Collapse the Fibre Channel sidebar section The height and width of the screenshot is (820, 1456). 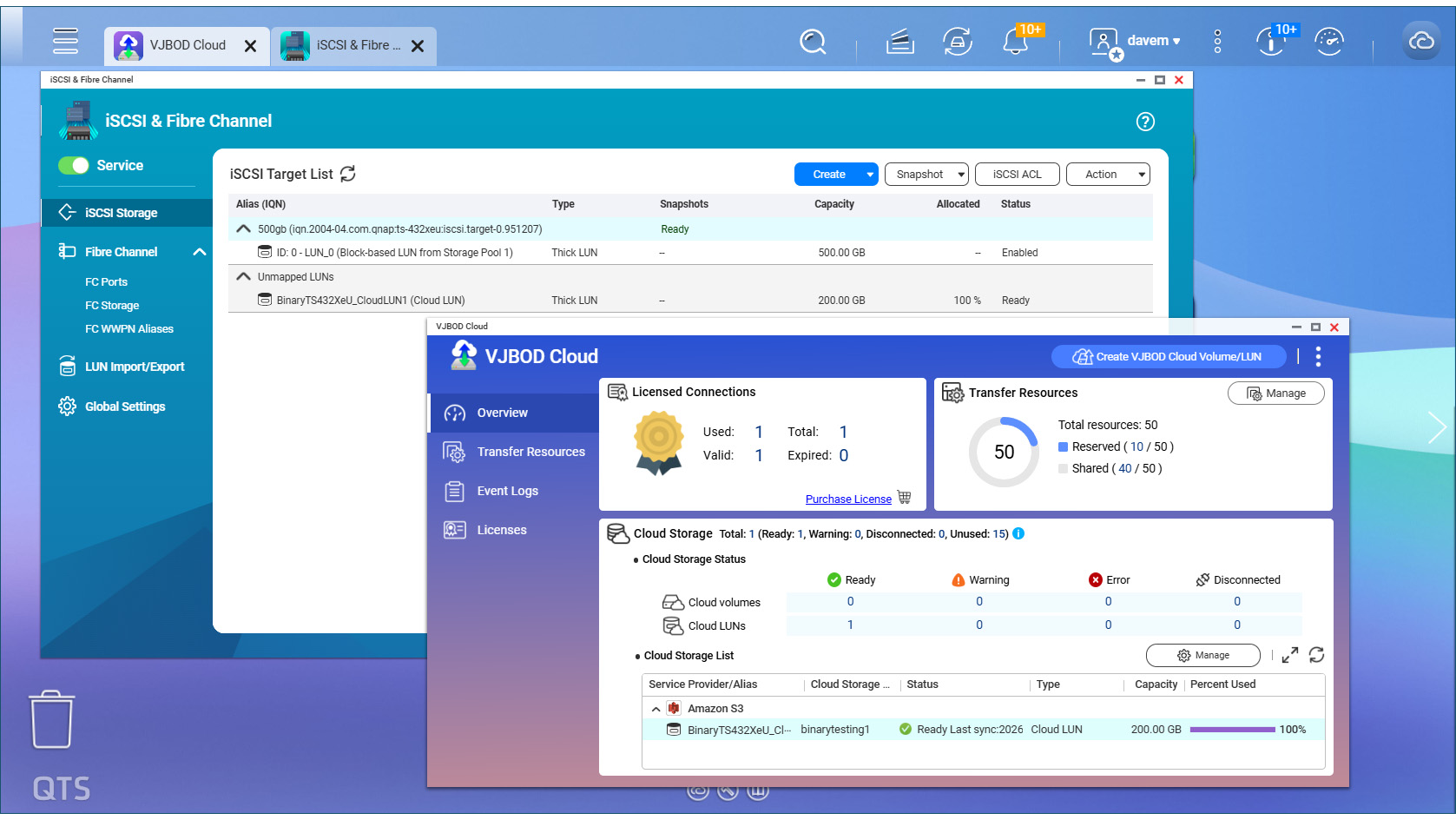pos(199,252)
